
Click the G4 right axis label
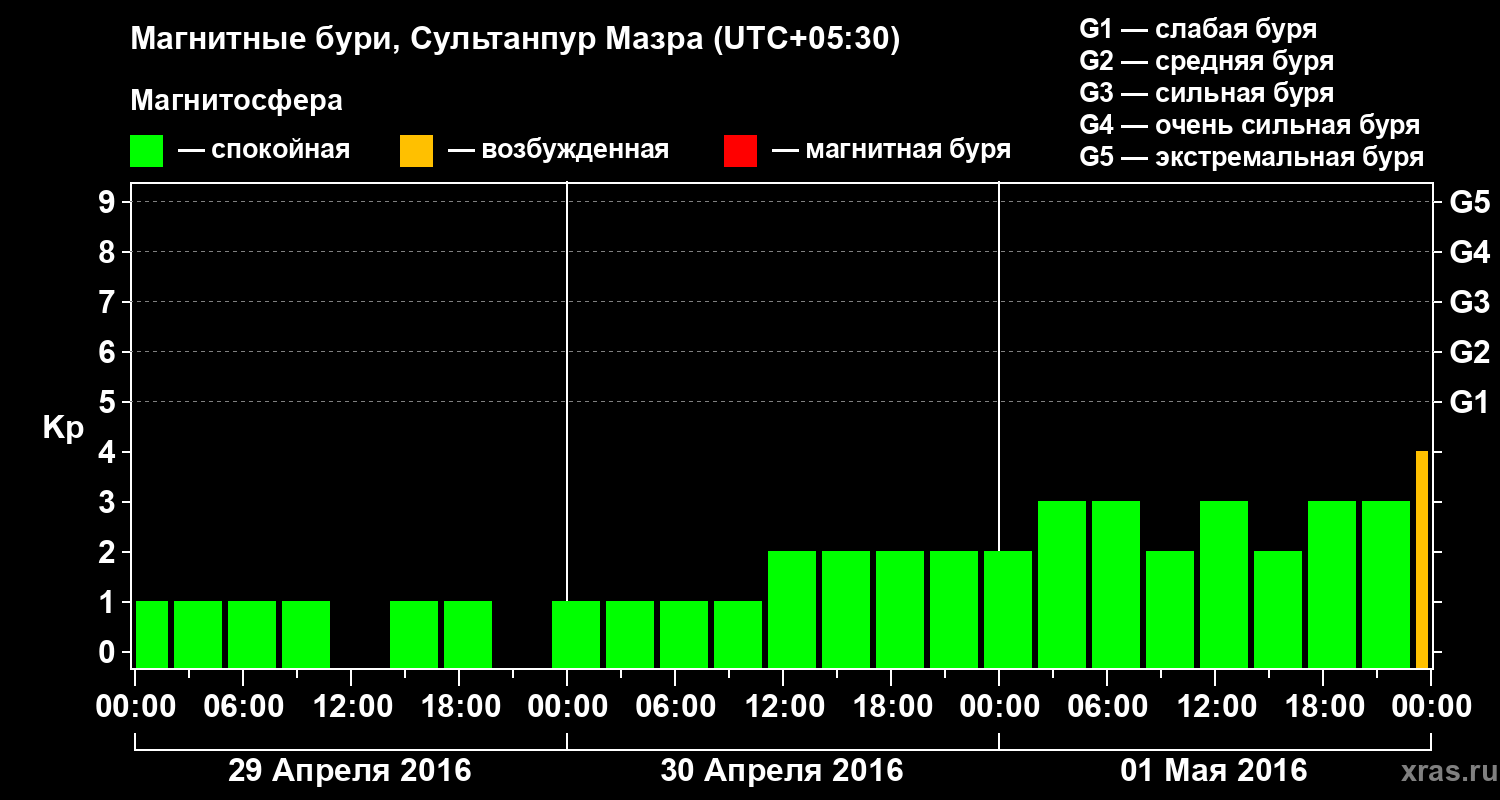[x=1469, y=252]
